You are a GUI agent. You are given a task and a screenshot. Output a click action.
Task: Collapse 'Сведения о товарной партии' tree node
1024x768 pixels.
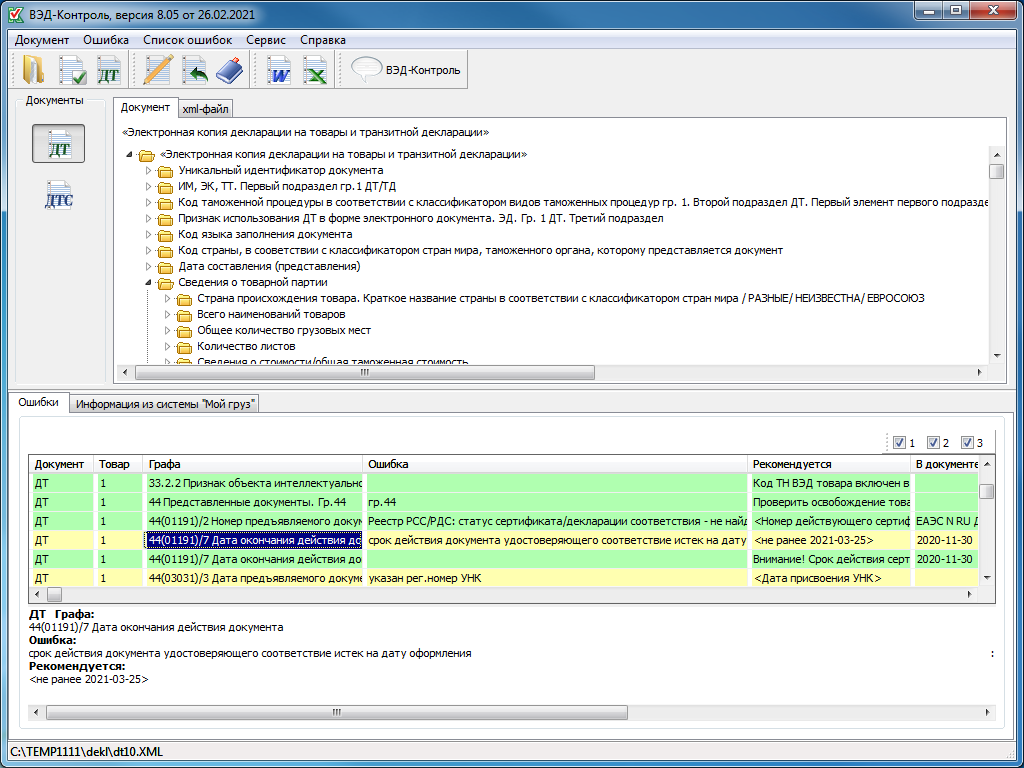click(x=149, y=283)
